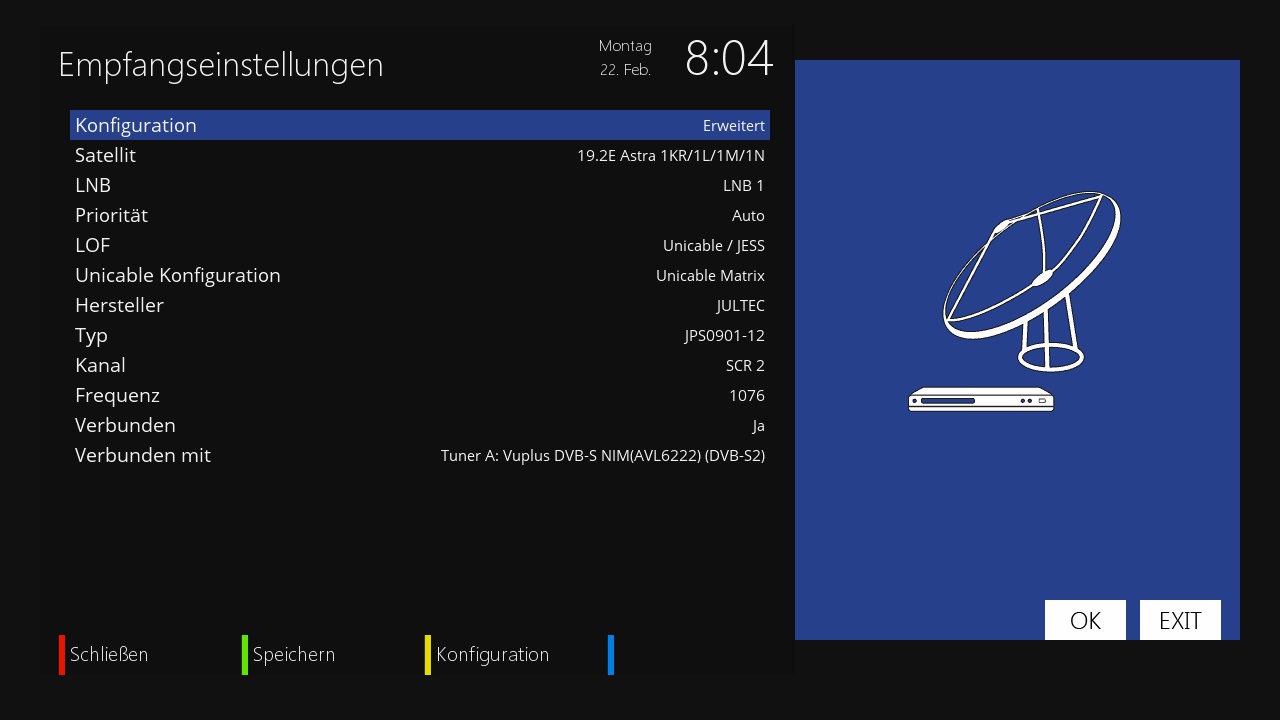Choose the Hersteller JULTEC entry
Screen dimensions: 1280x720
pyautogui.click(x=420, y=305)
